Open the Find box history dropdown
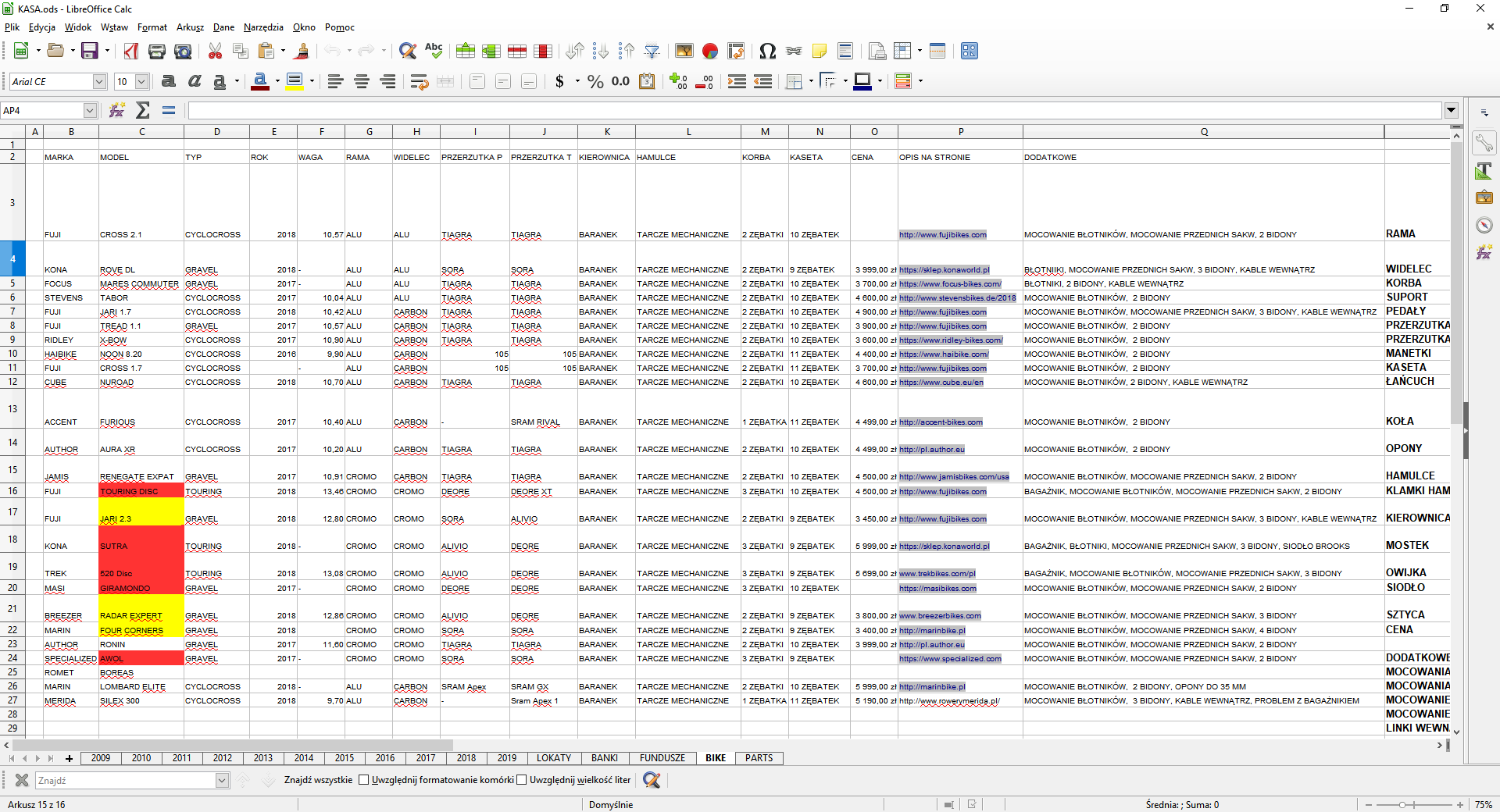The height and width of the screenshot is (812, 1500). pos(222,780)
